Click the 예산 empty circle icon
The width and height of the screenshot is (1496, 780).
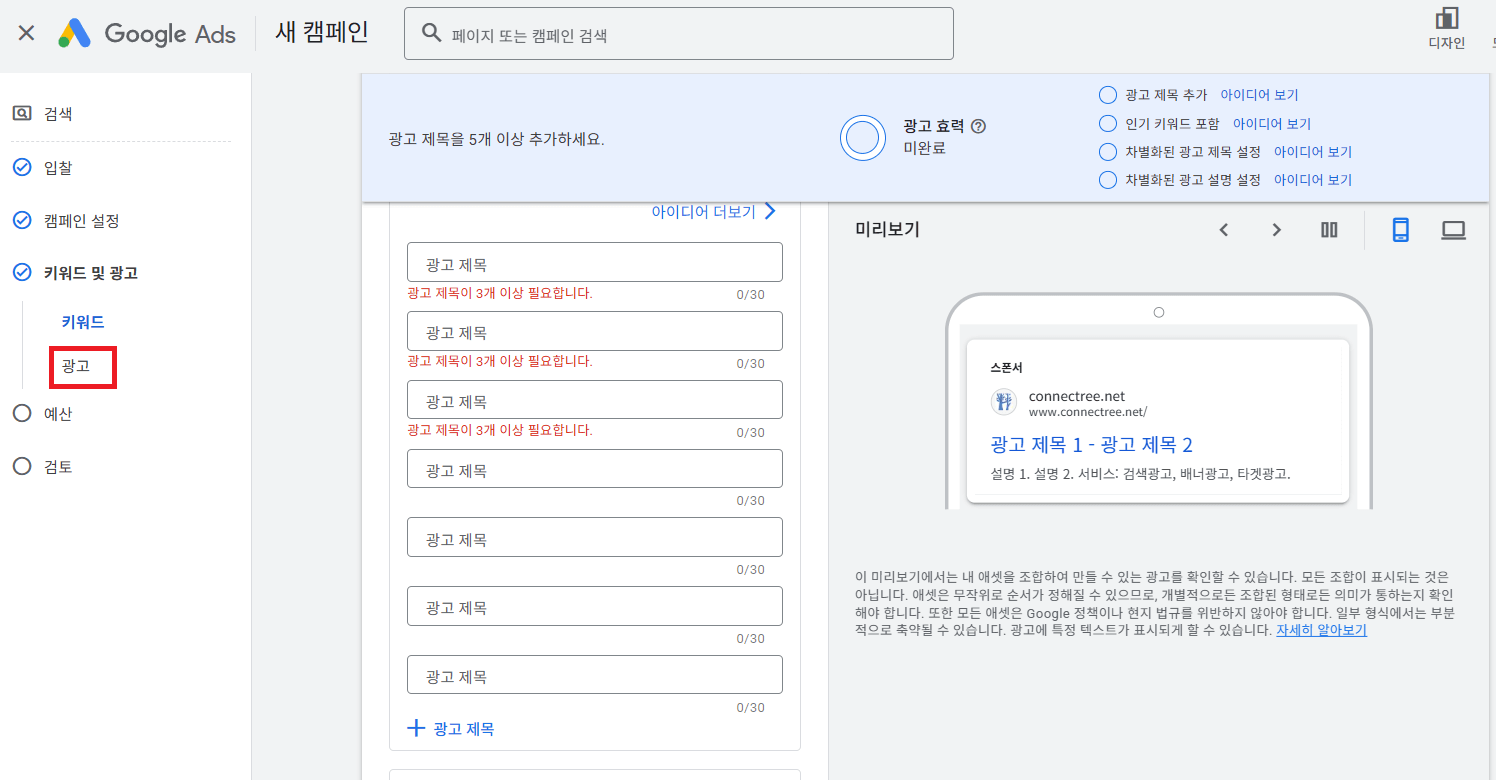click(22, 413)
